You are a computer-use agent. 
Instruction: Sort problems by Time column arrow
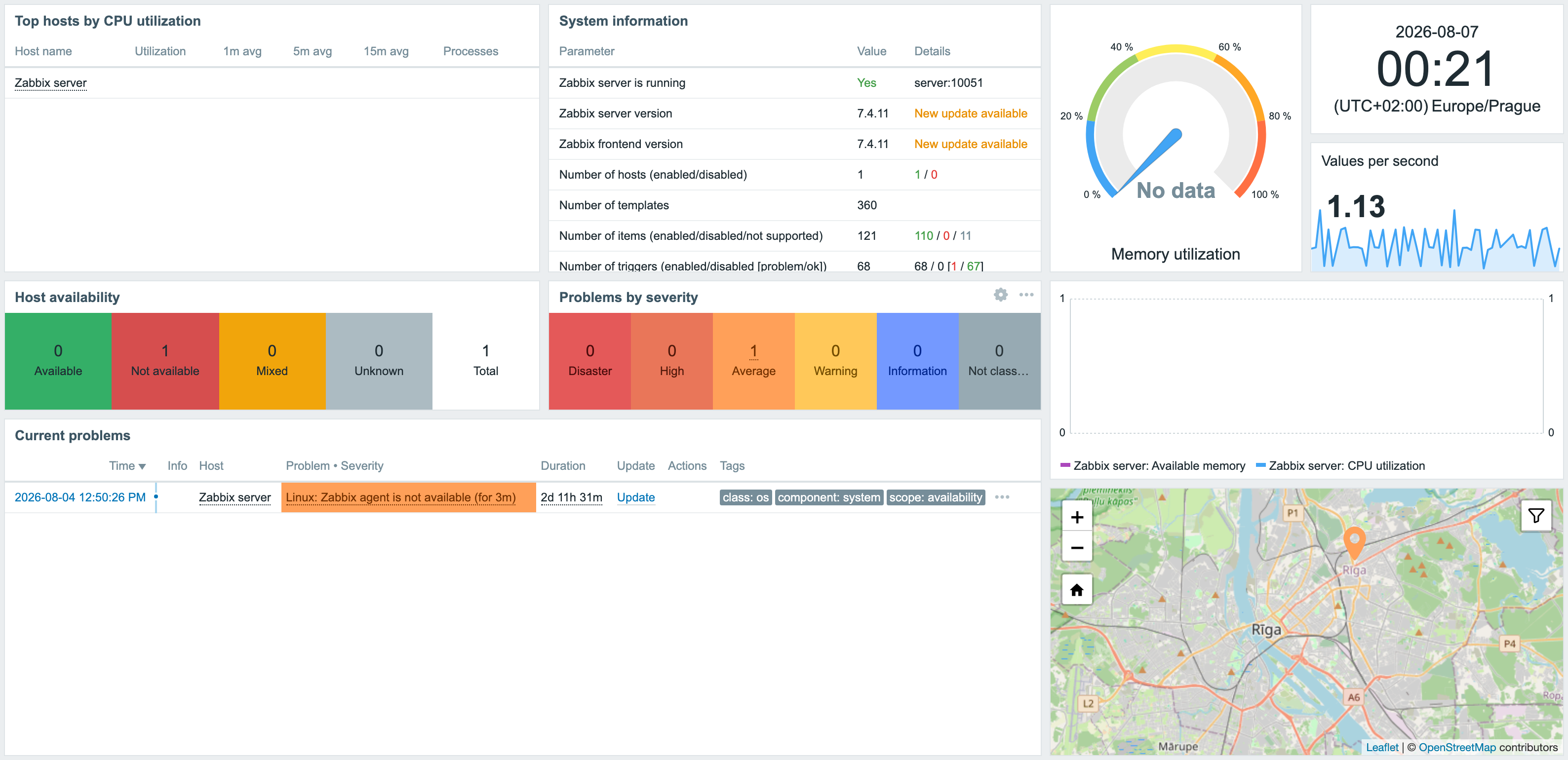click(143, 467)
